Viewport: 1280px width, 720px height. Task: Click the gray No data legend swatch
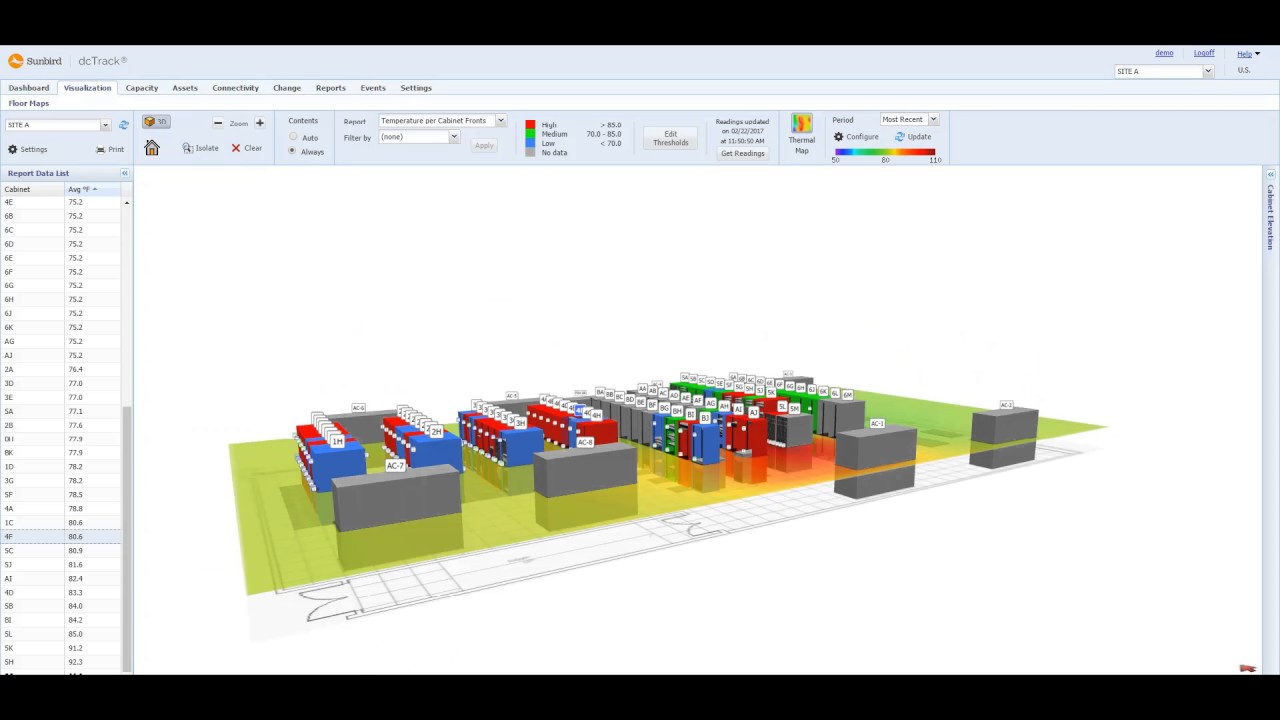pos(531,152)
